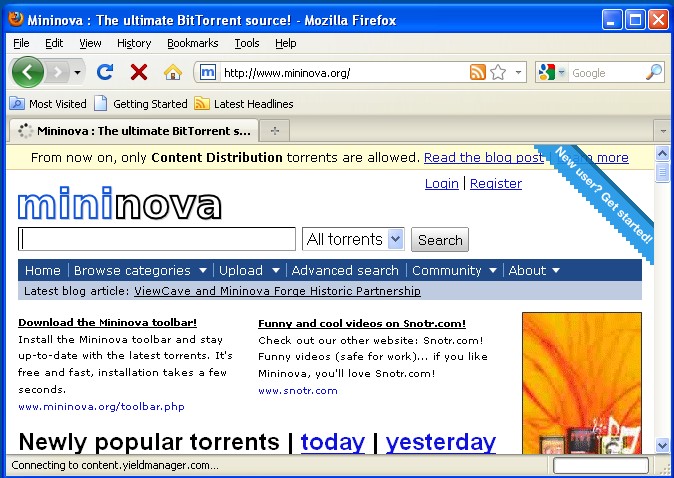This screenshot has width=674, height=478.
Task: Open the Read the blog post link
Action: tap(484, 157)
